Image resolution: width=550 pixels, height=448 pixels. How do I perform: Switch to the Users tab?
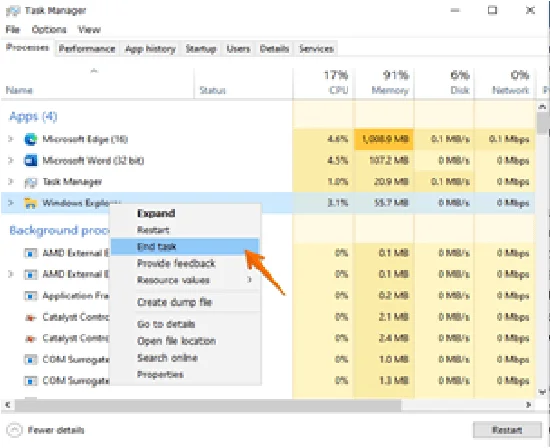tap(238, 49)
